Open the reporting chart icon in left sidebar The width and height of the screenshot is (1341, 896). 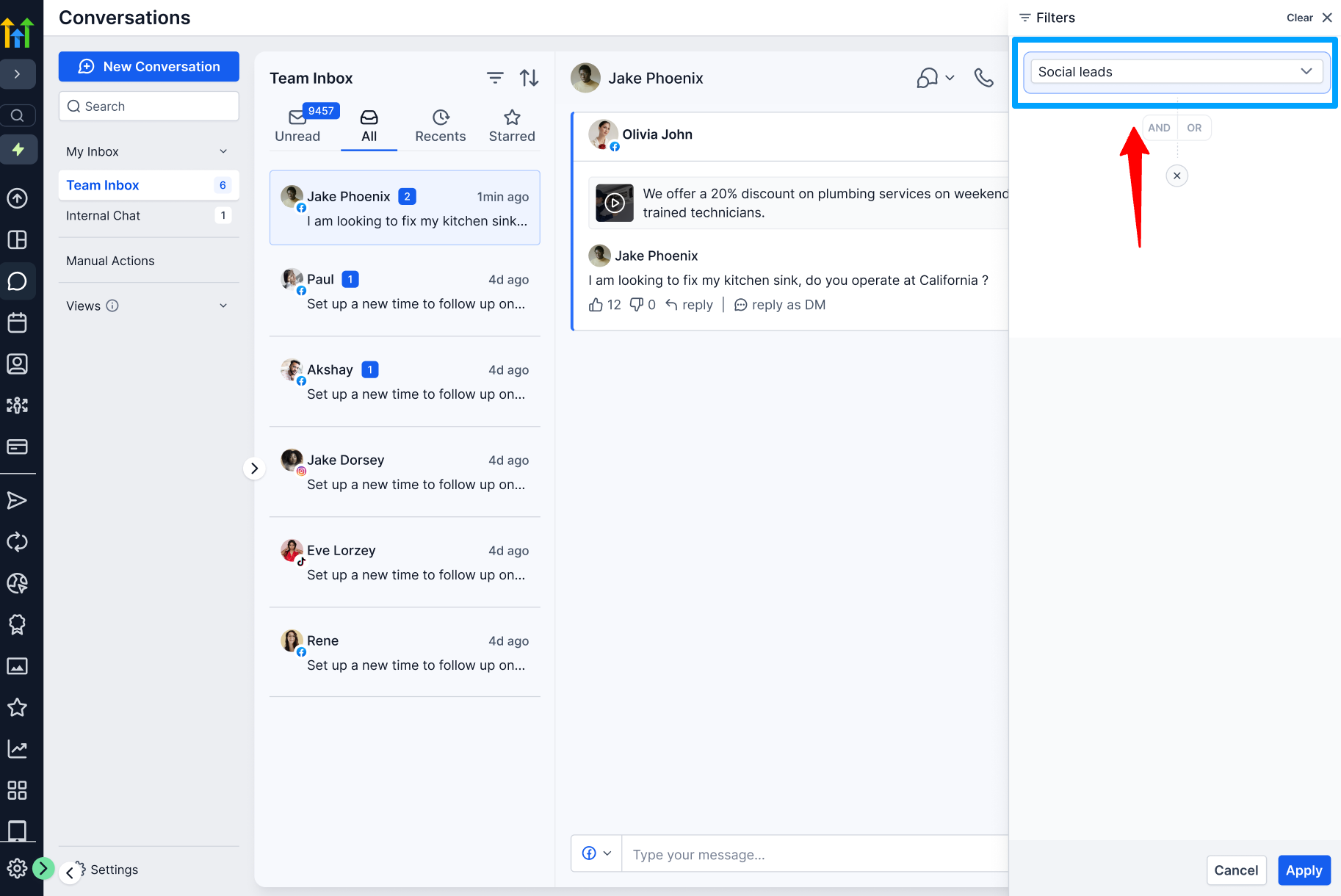click(18, 749)
